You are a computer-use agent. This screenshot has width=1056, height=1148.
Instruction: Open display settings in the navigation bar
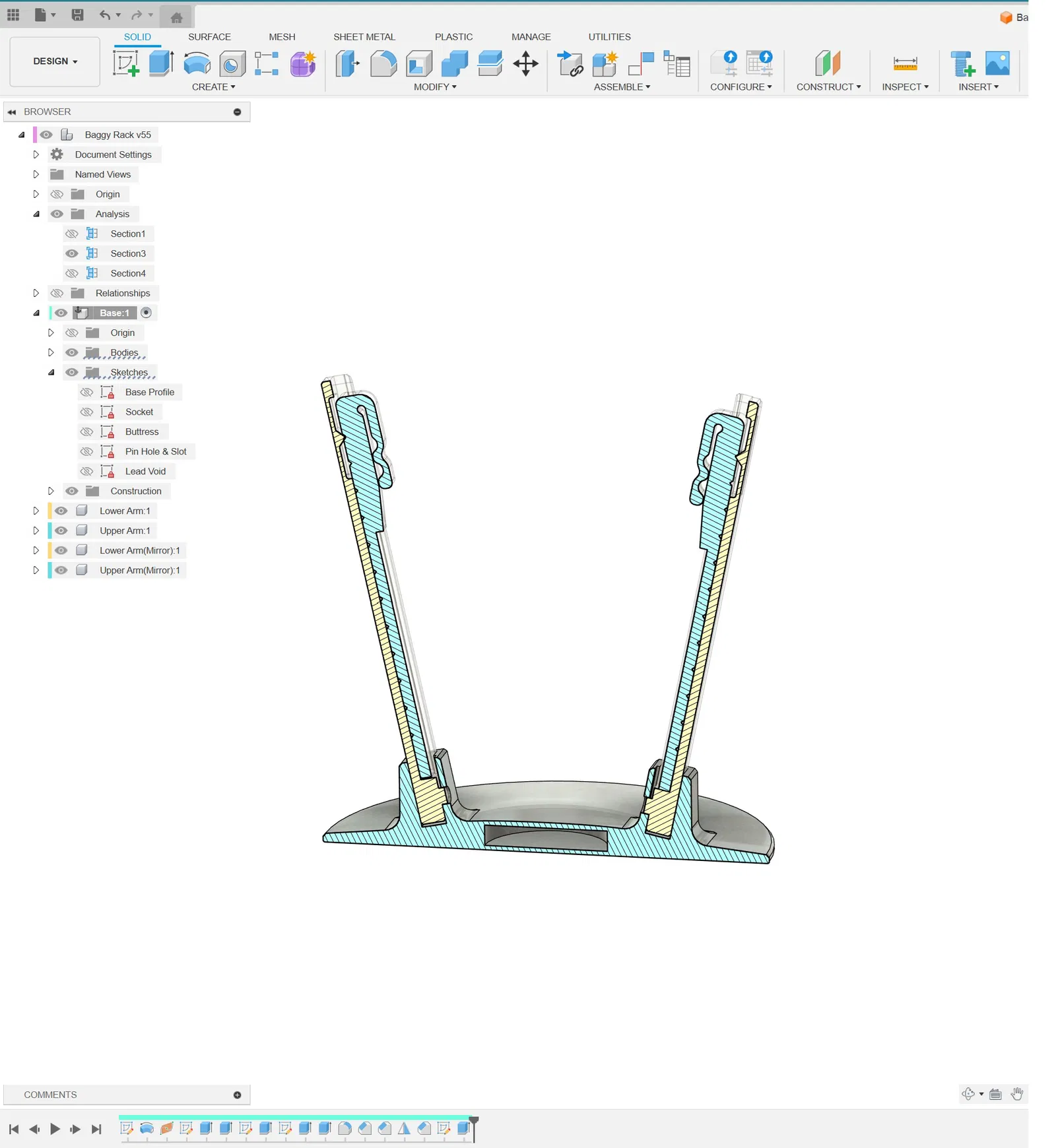[995, 1094]
